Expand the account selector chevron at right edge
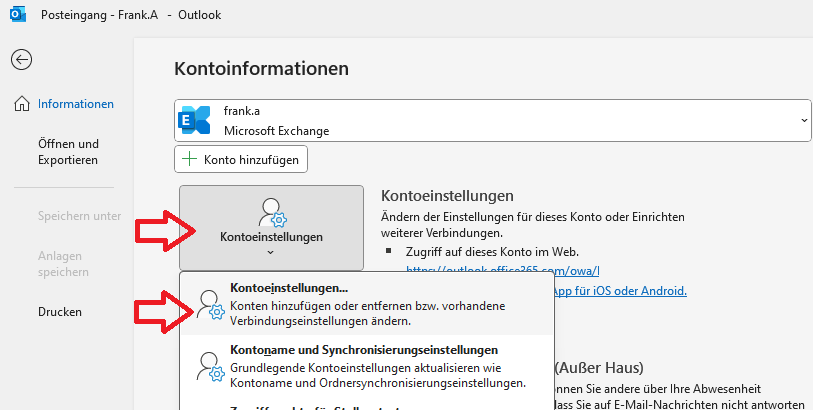This screenshot has height=411, width=813. click(804, 121)
